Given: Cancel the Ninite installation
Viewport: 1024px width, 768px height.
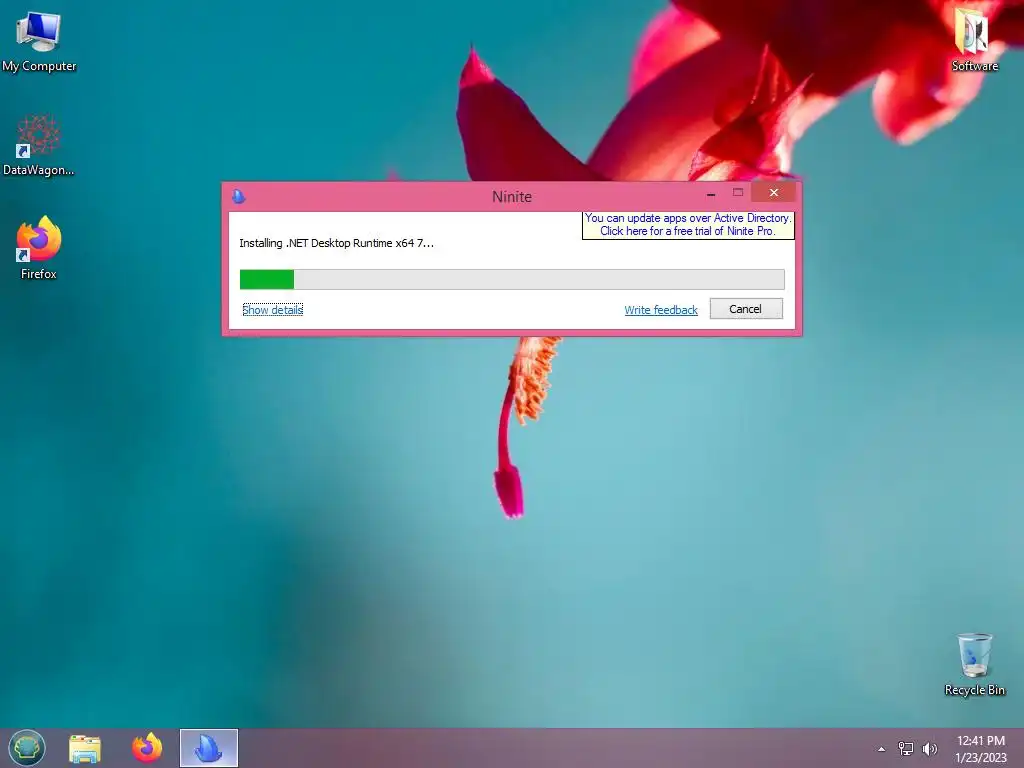Looking at the screenshot, I should [746, 309].
